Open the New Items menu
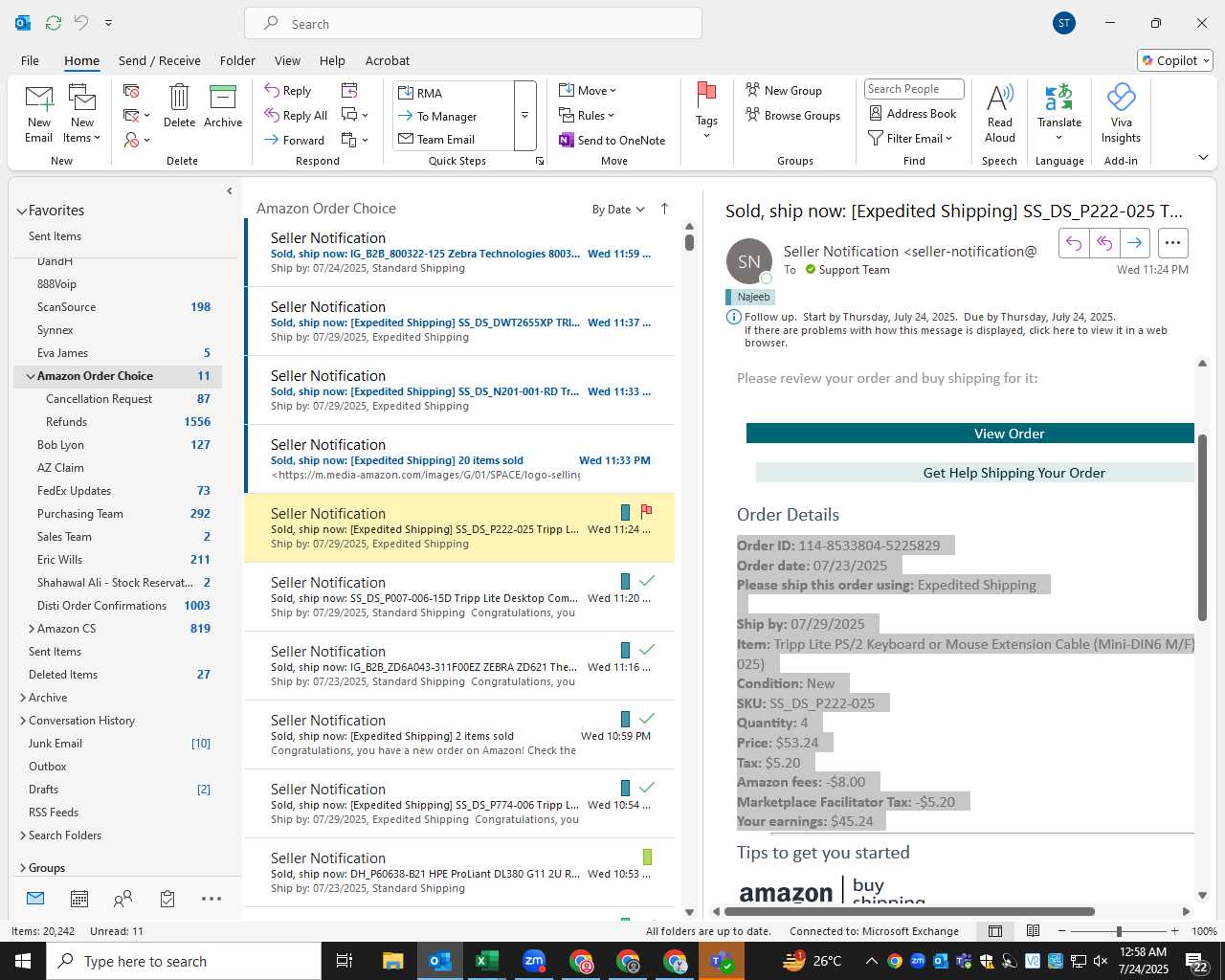Screen dimensions: 1225x980 [x=82, y=114]
